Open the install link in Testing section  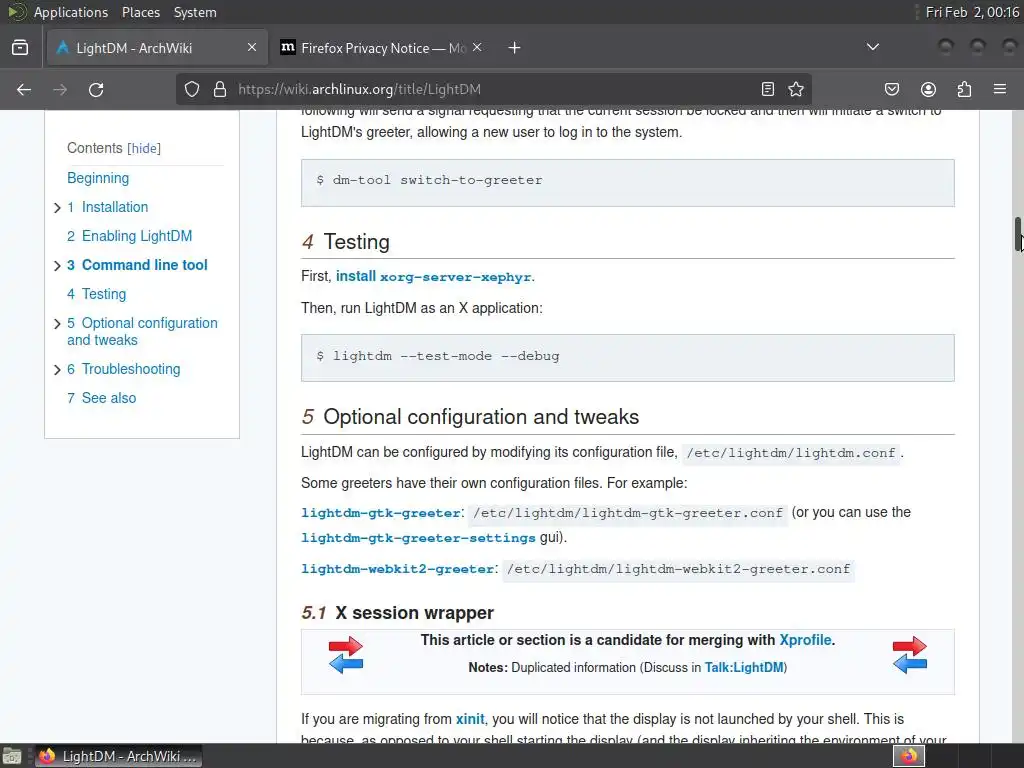(355, 276)
